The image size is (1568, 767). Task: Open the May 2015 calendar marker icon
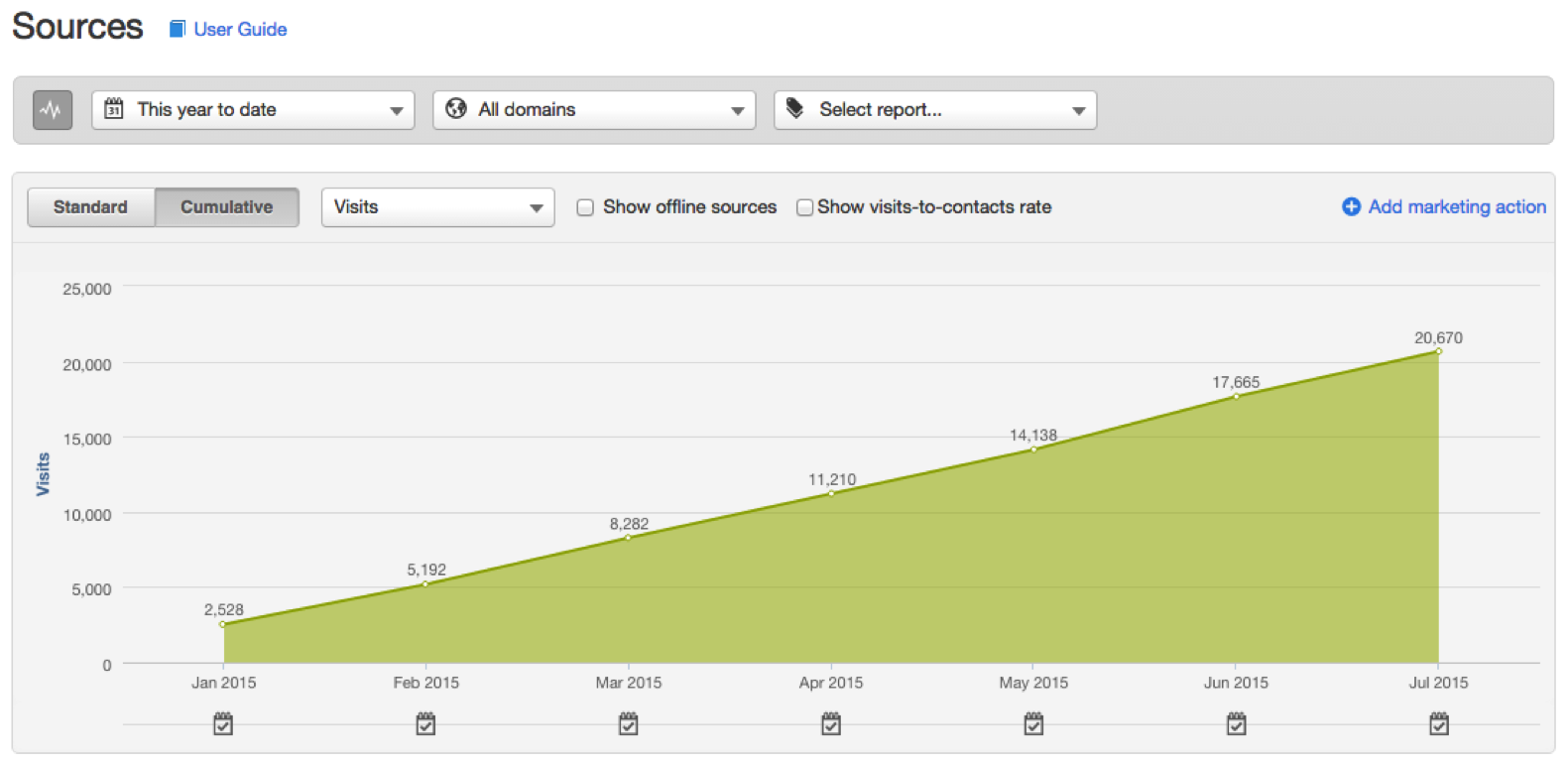coord(1033,723)
